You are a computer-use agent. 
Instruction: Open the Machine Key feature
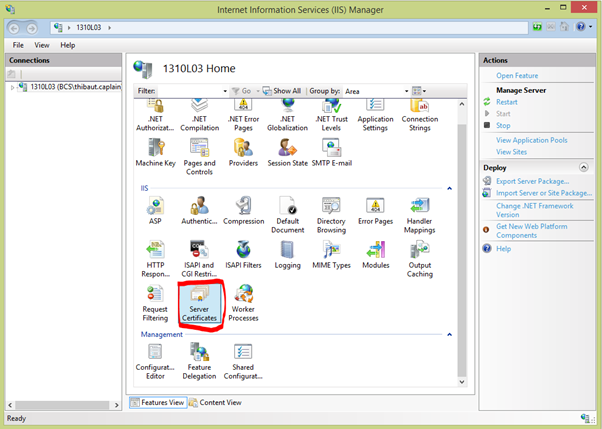coord(155,153)
